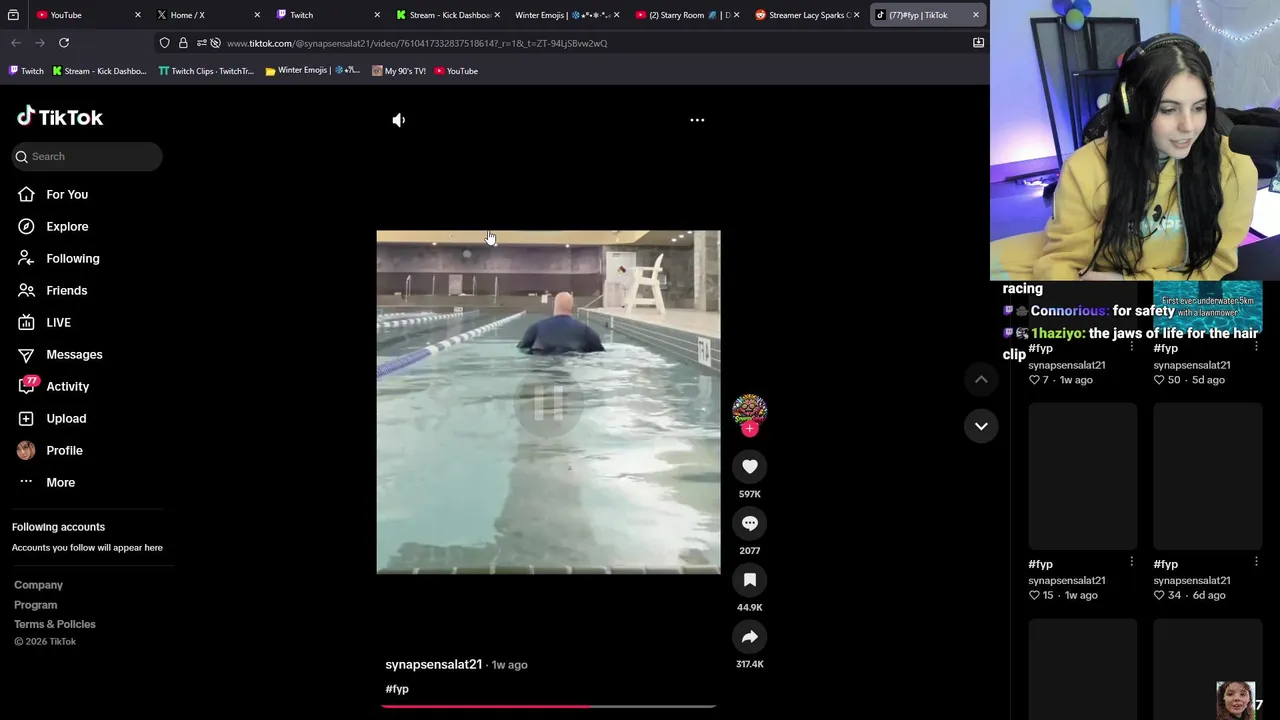Screen dimensions: 1280x720
Task: Open the My 90's TV! bookmark
Action: pos(399,71)
